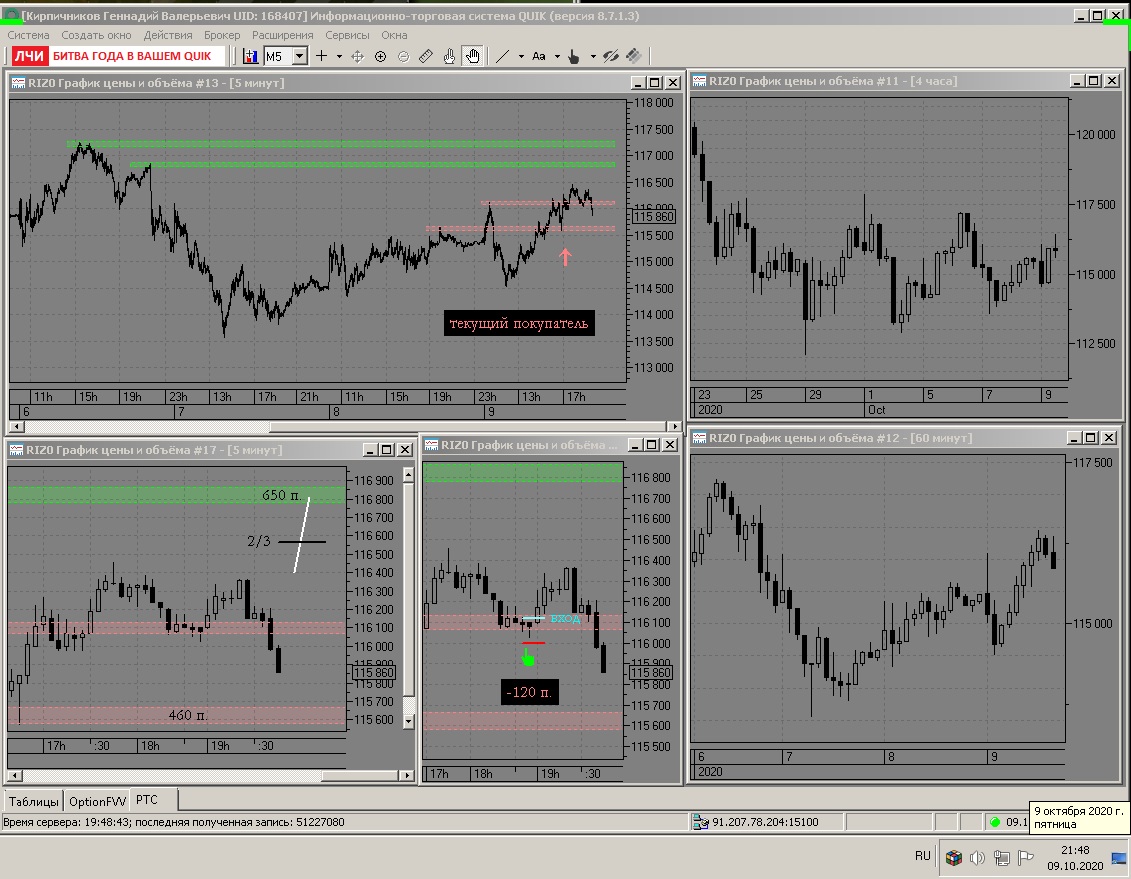
Task: Click the zoom in magnifier icon
Action: tap(381, 56)
